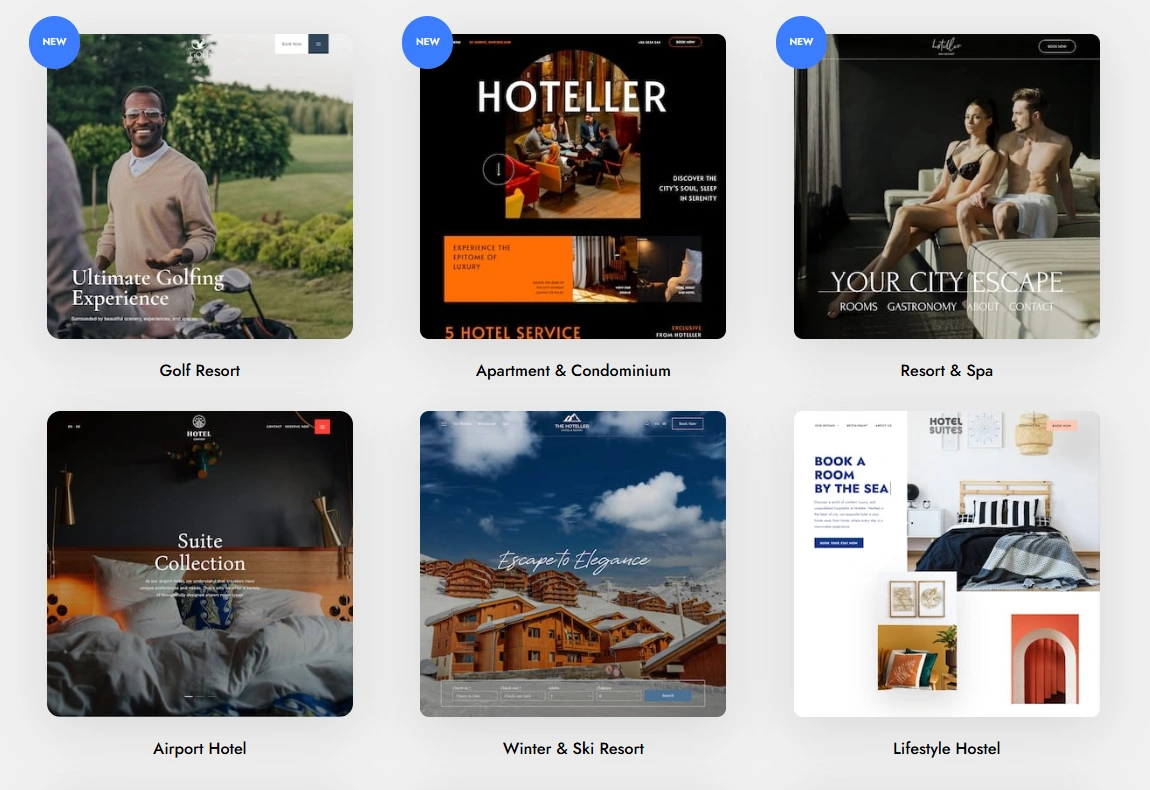
Task: Click the circled down-arrow icon in Hoteller preview
Action: click(x=498, y=169)
